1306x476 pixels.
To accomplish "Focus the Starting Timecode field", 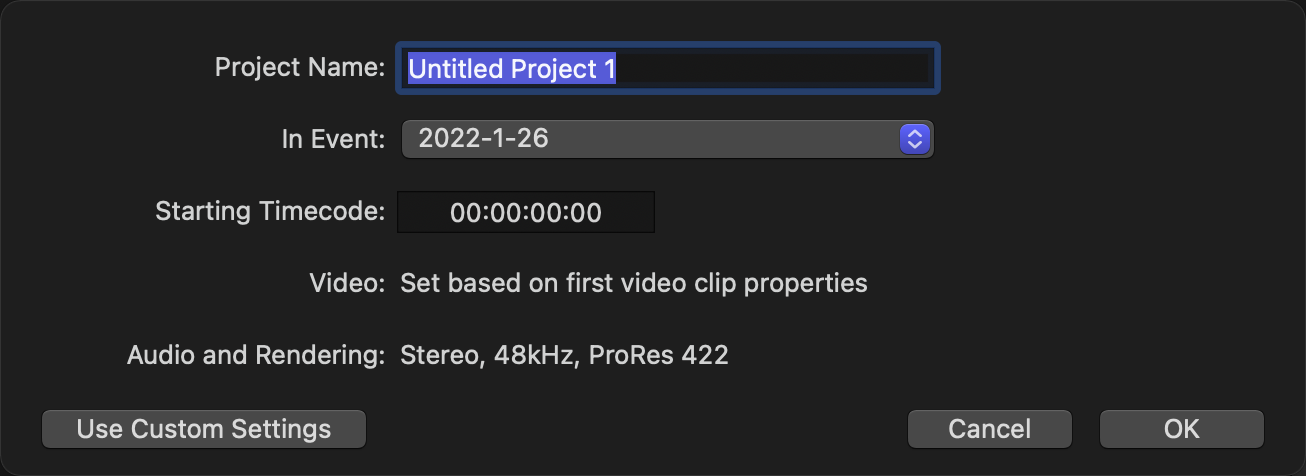I will [526, 212].
